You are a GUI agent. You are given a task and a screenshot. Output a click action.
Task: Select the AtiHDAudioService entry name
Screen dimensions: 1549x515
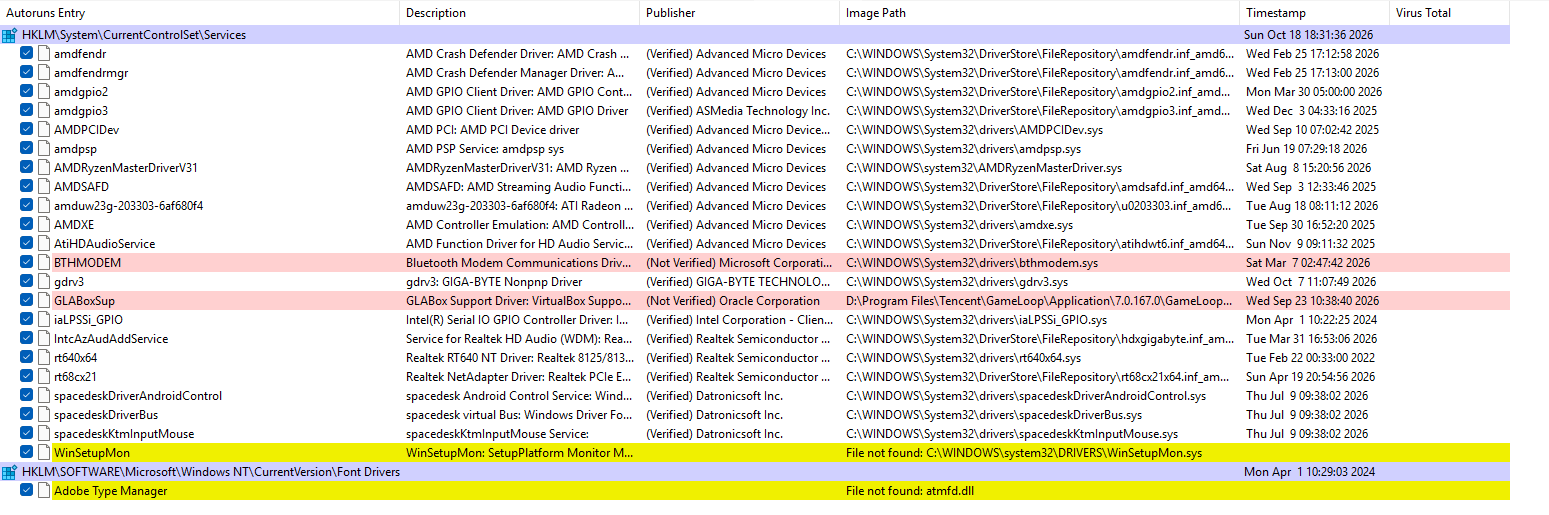click(104, 244)
